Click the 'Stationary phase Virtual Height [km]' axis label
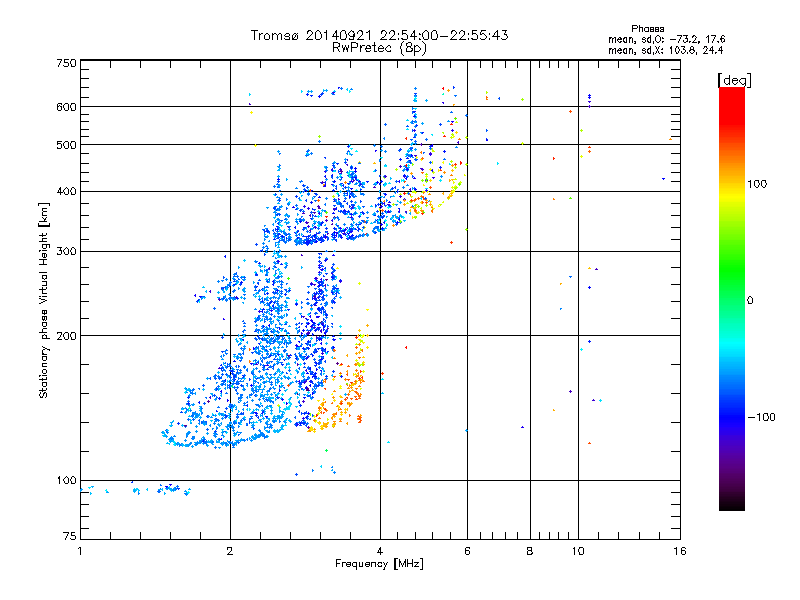Image resolution: width=800 pixels, height=600 pixels. coord(44,300)
